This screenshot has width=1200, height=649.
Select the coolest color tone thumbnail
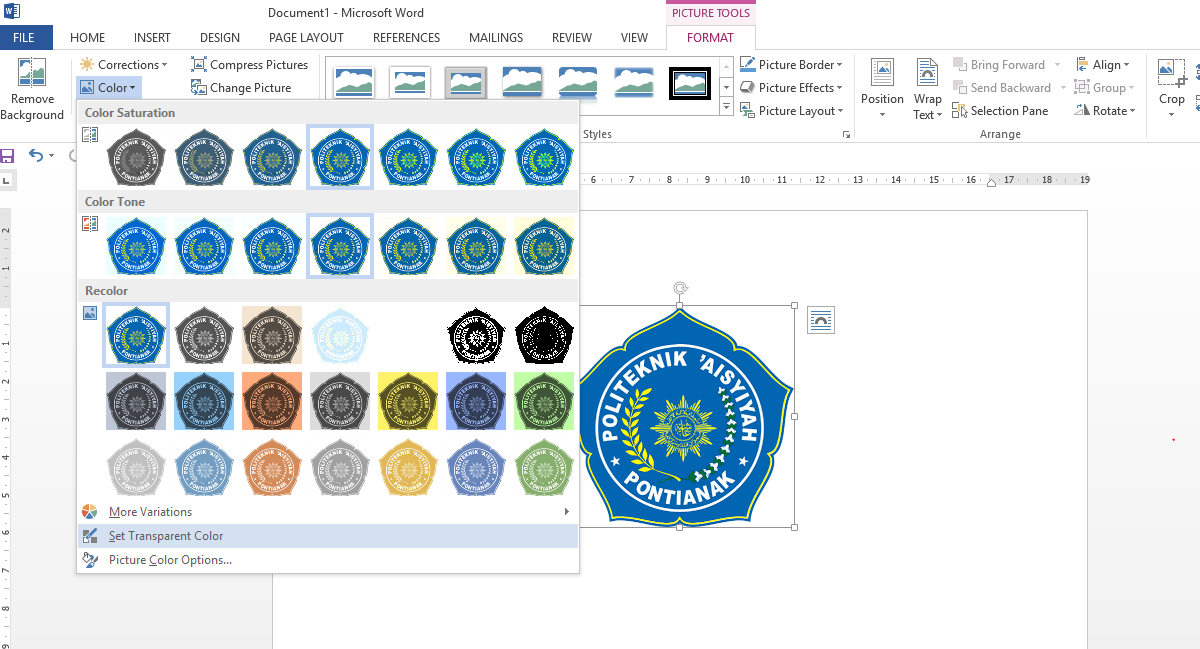pyautogui.click(x=136, y=246)
